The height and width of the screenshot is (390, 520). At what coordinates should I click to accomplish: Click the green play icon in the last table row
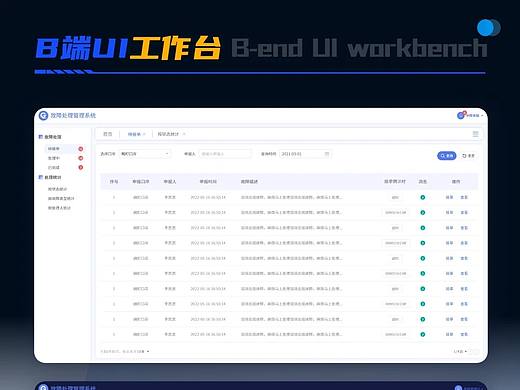(x=423, y=334)
